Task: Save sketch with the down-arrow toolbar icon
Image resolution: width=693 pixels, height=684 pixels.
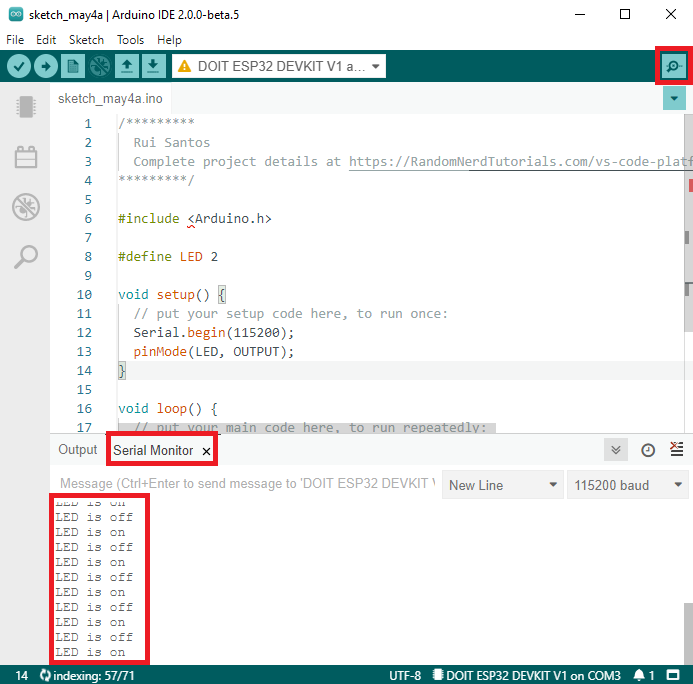Action: click(x=153, y=66)
